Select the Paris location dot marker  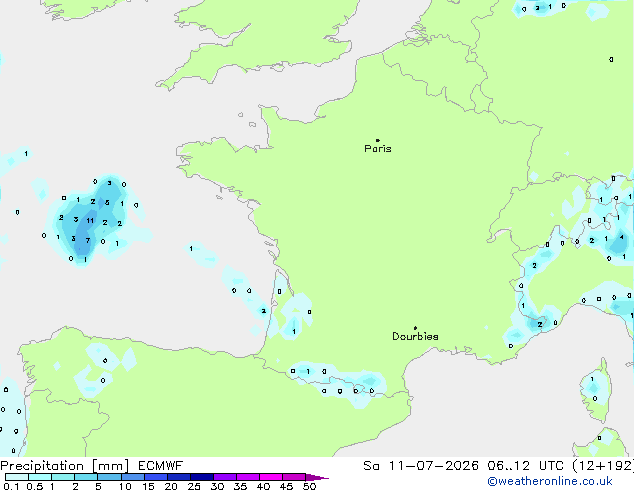378,140
